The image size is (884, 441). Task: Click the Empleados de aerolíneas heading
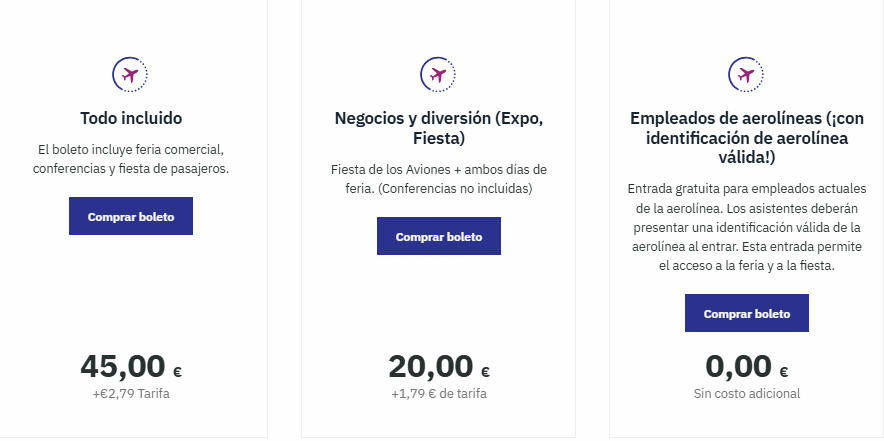pos(746,138)
